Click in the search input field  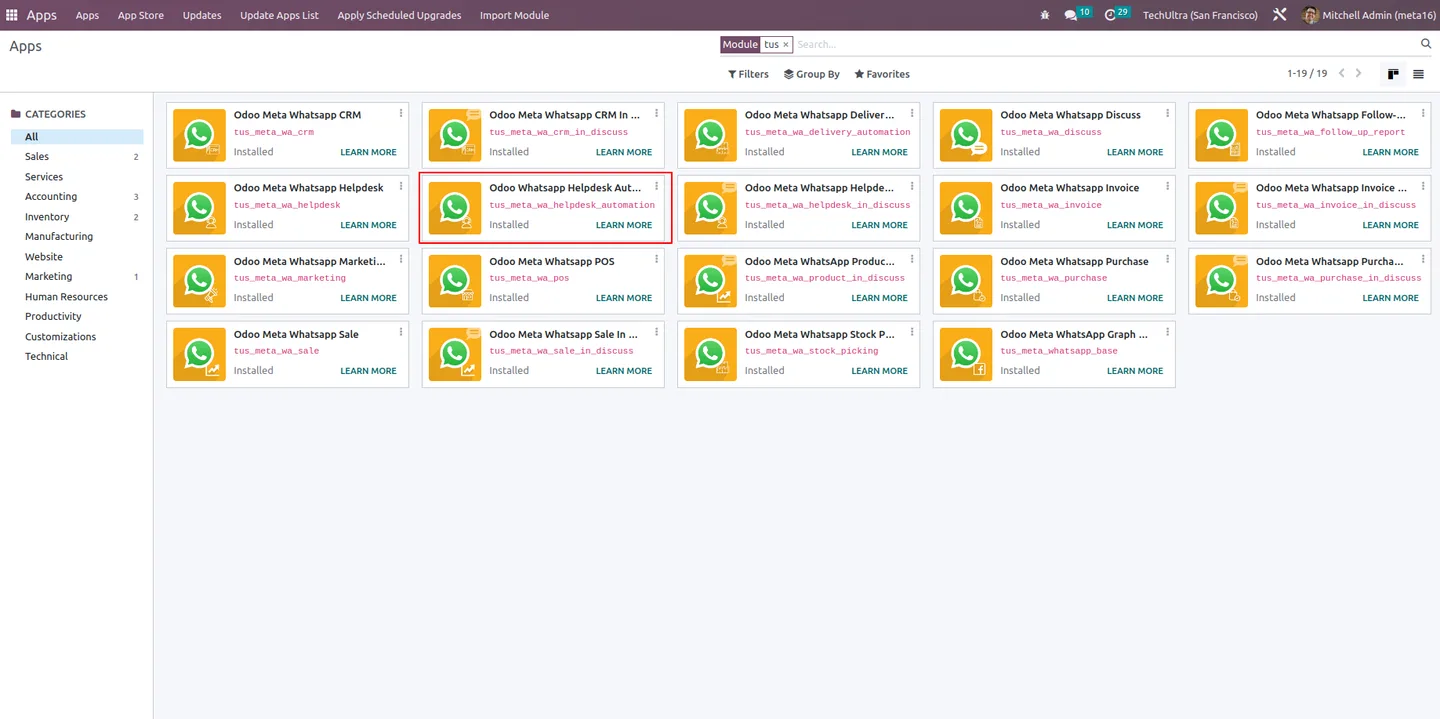(1105, 45)
